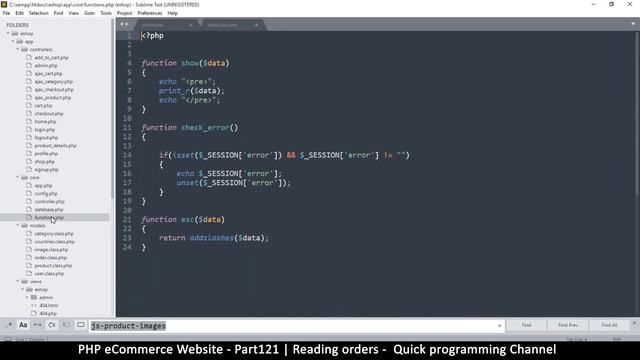Image resolution: width=640 pixels, height=360 pixels.
Task: Open profile.php from controllers folder
Action: click(x=46, y=153)
